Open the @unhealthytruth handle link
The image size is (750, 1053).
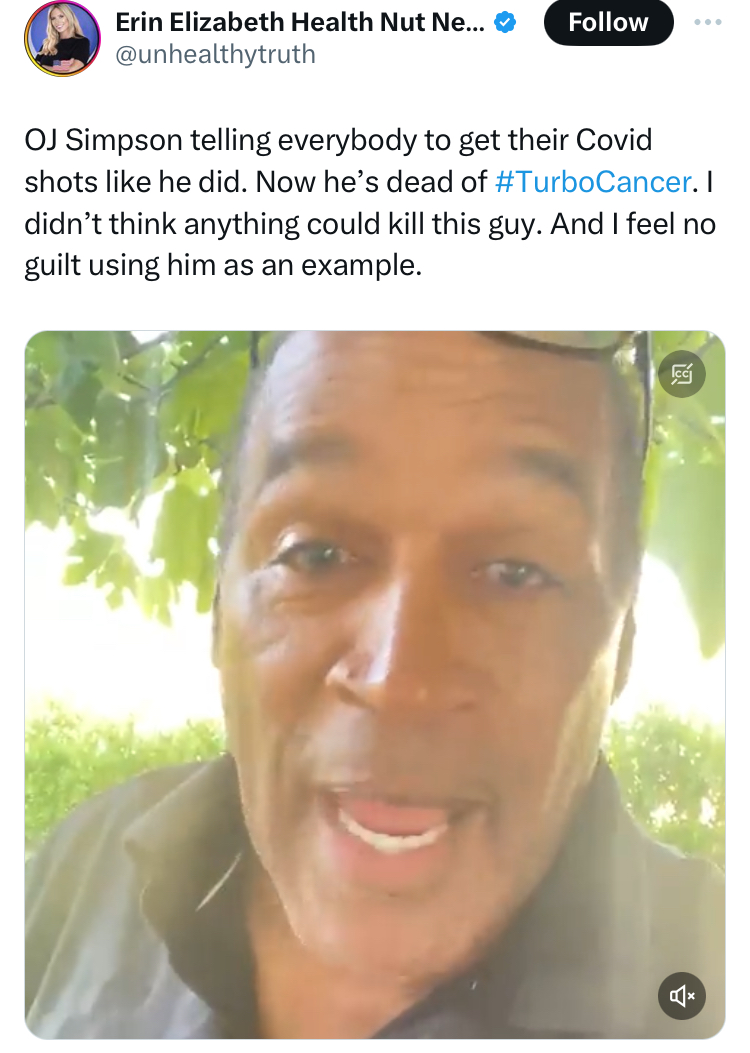(x=215, y=54)
